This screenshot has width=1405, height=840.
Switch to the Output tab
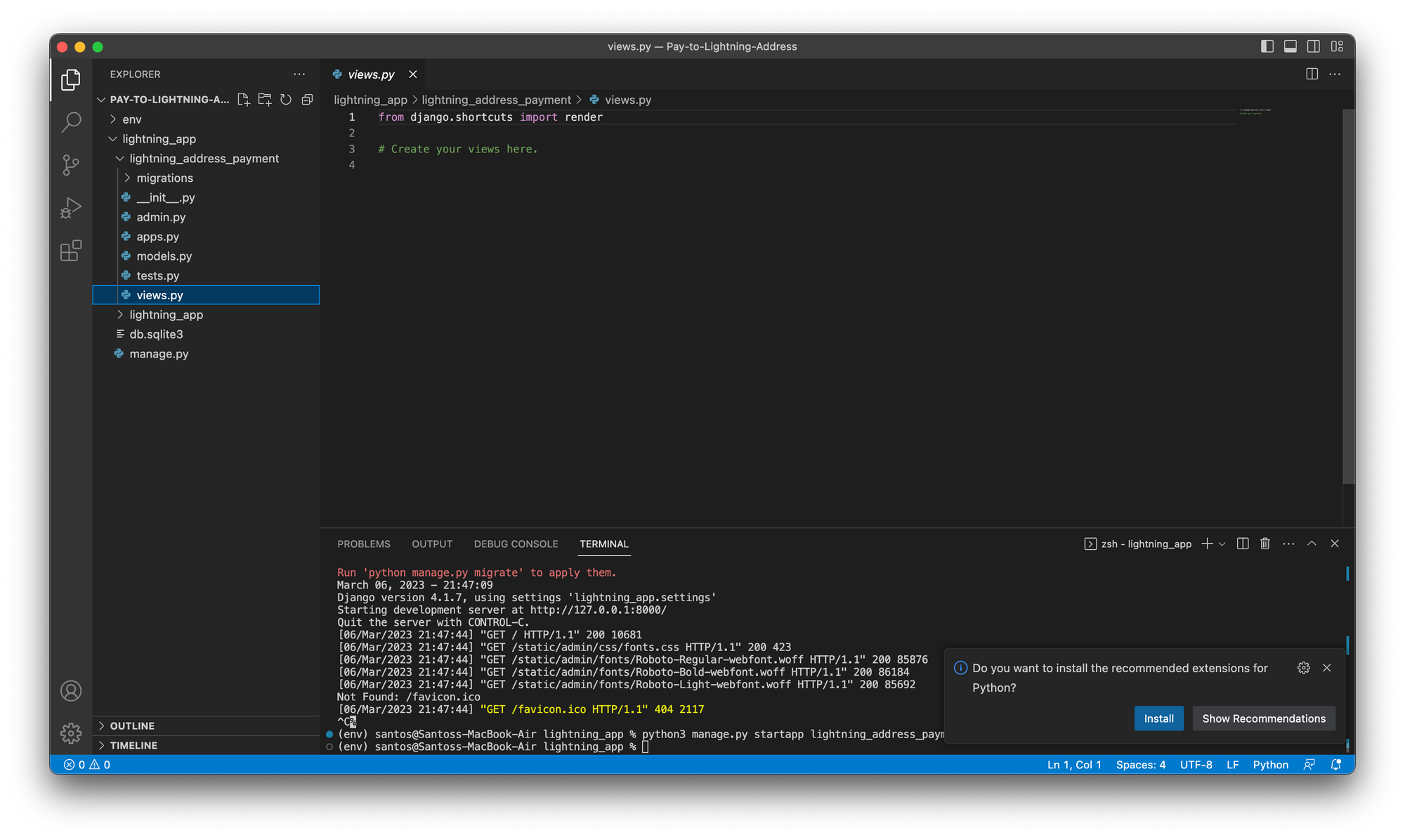432,544
